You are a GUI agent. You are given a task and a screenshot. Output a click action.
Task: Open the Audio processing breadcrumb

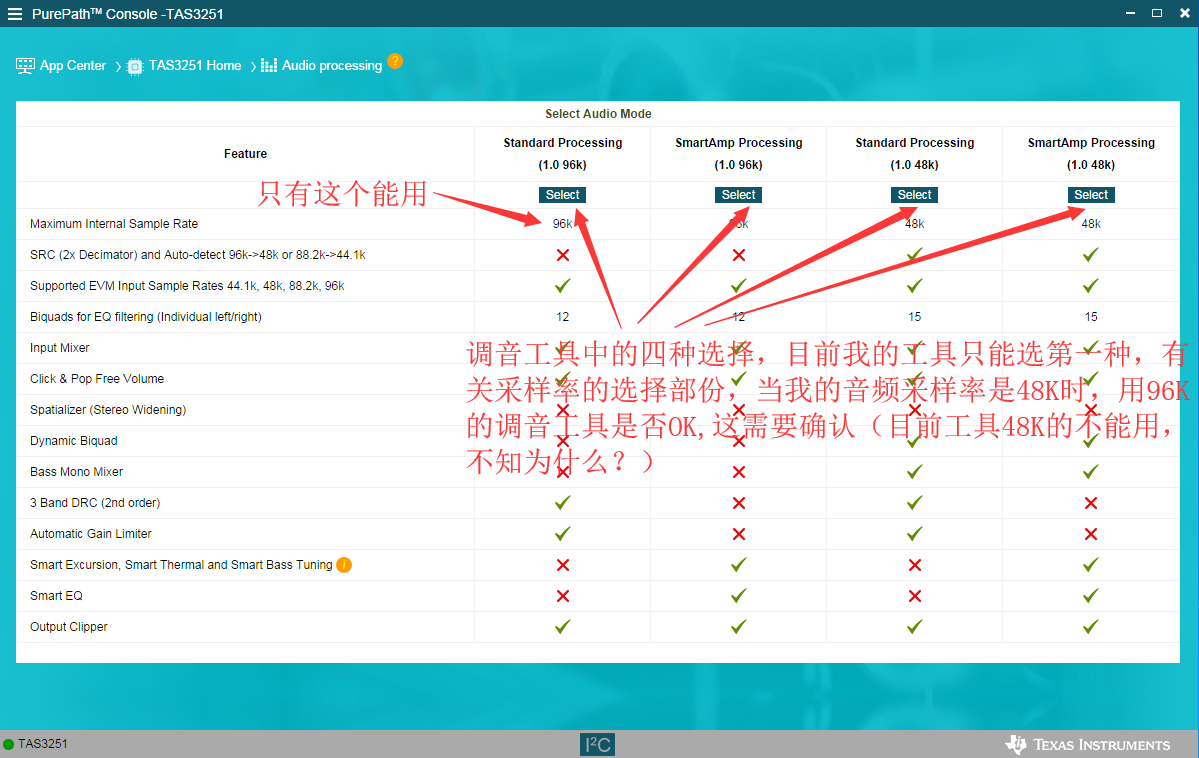pyautogui.click(x=332, y=66)
